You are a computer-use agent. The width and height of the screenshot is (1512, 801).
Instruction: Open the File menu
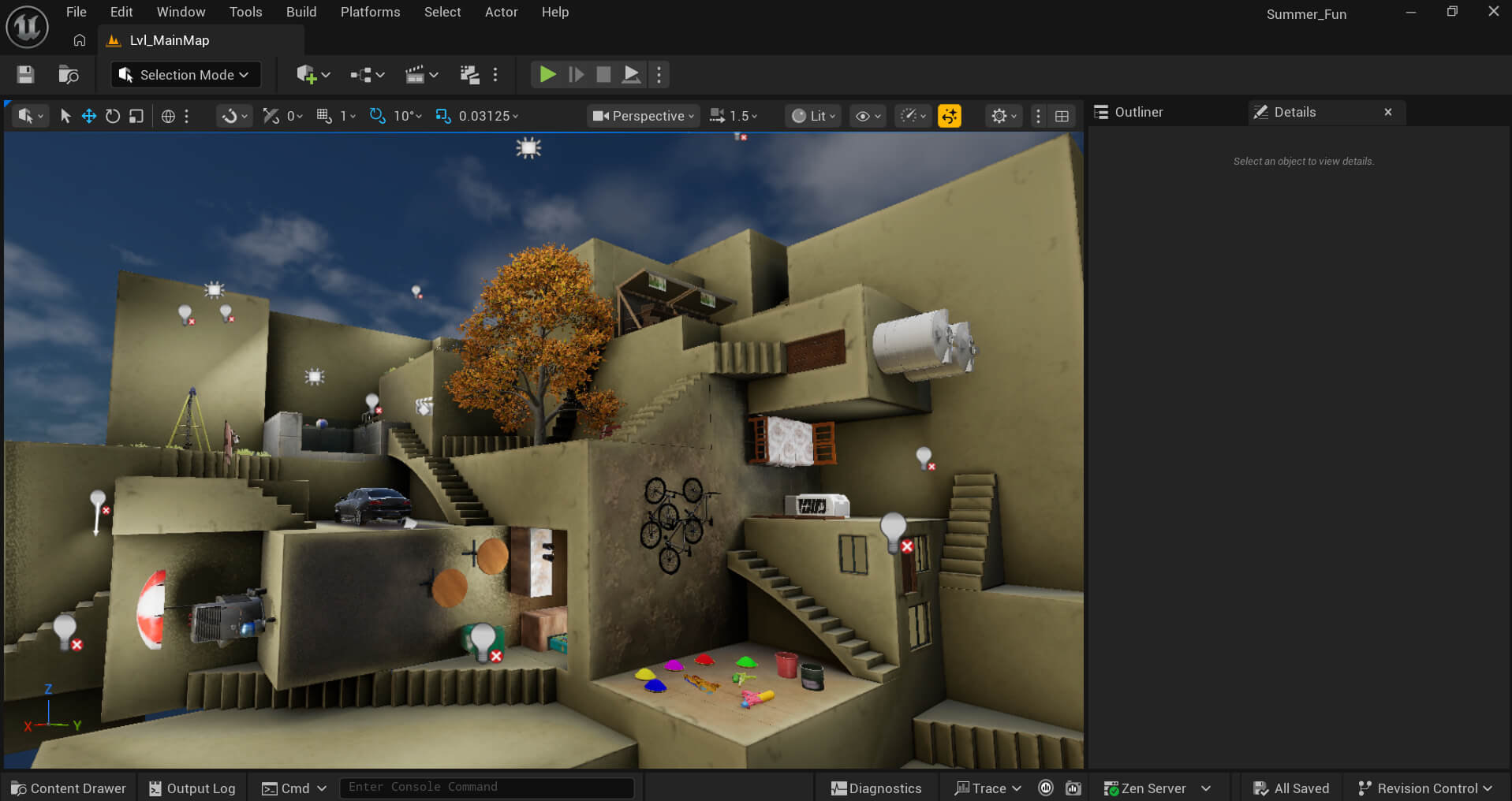point(77,12)
